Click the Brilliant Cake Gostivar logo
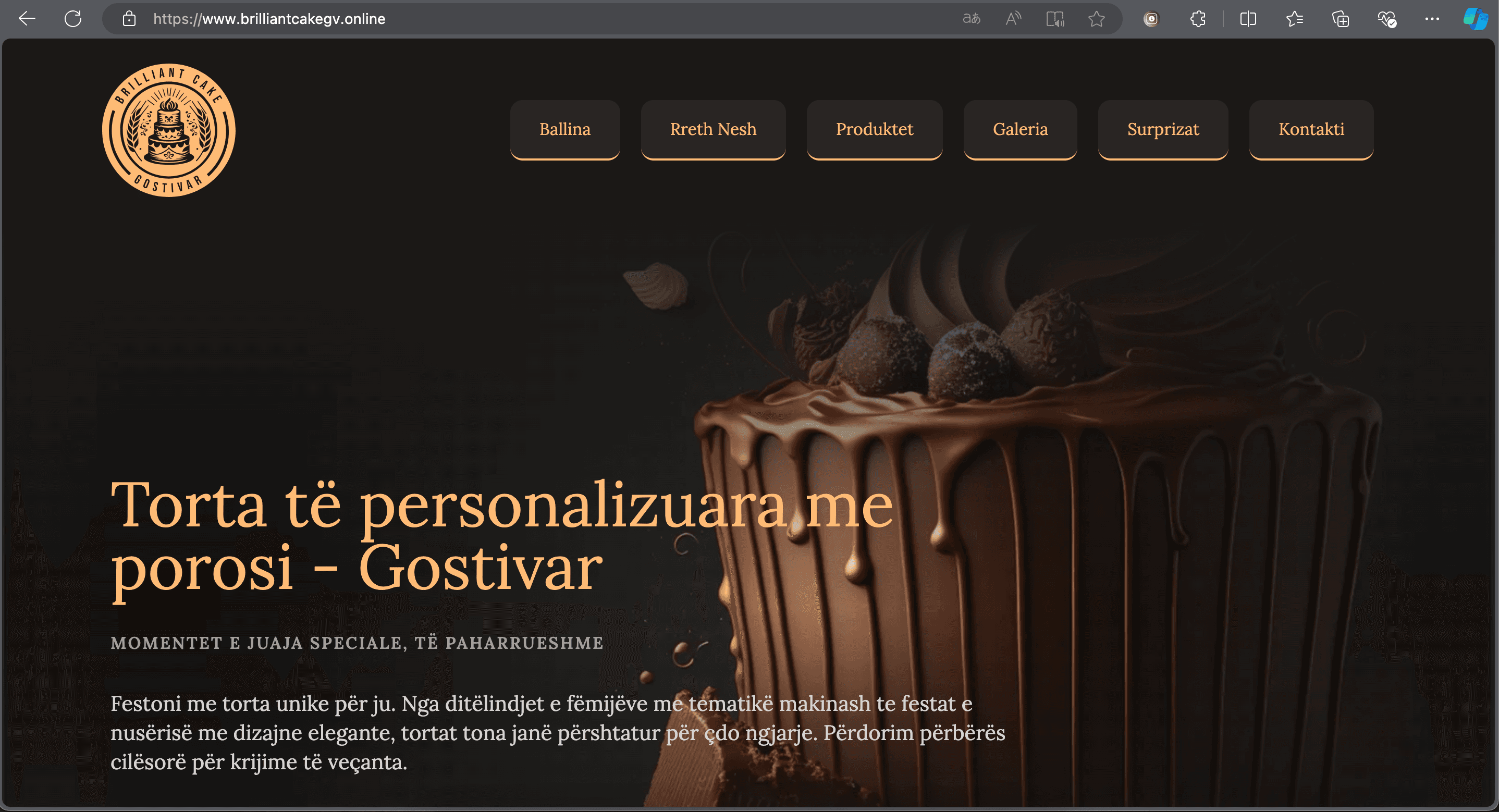The height and width of the screenshot is (812, 1499). click(x=169, y=130)
